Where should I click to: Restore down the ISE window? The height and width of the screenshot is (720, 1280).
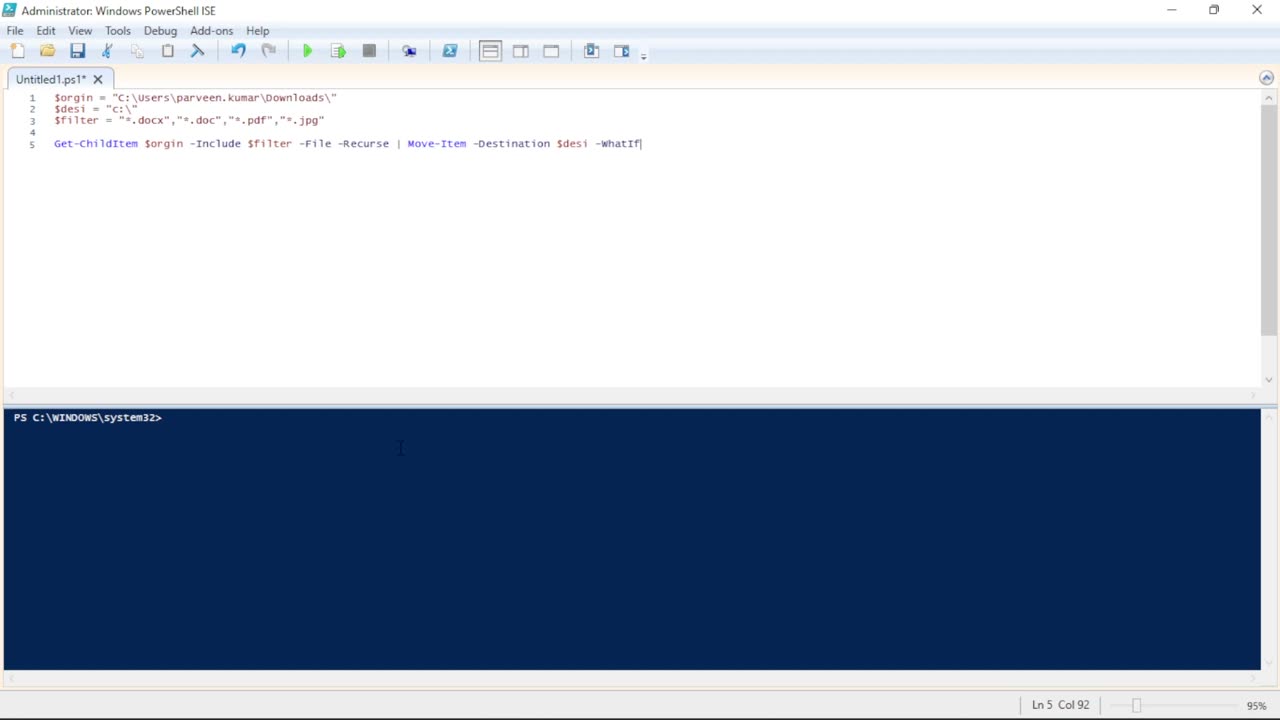pyautogui.click(x=1214, y=10)
